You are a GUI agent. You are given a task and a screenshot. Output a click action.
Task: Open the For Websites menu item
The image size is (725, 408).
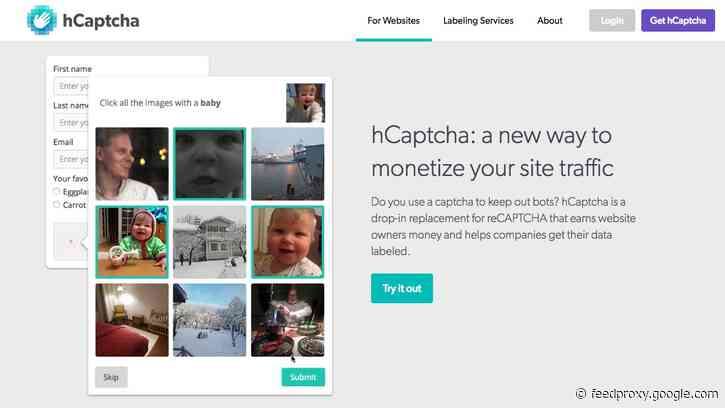(x=393, y=21)
